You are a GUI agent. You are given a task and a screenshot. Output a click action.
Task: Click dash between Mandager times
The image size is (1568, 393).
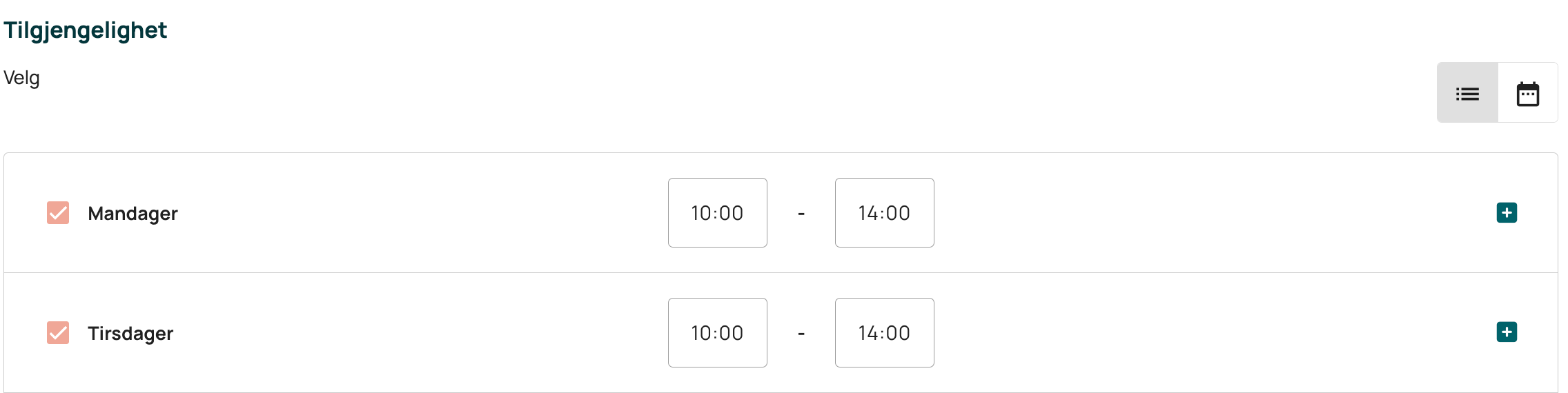pyautogui.click(x=801, y=214)
